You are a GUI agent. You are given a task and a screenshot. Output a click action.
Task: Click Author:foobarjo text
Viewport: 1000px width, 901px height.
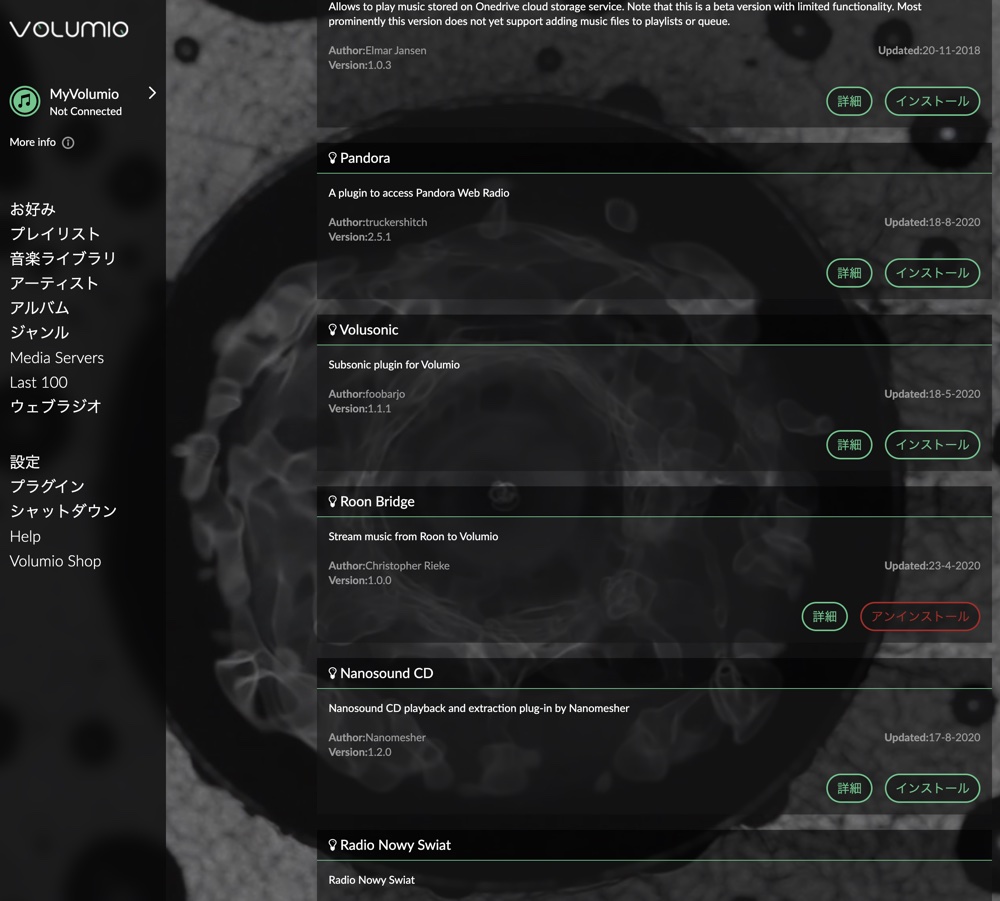tap(366, 394)
